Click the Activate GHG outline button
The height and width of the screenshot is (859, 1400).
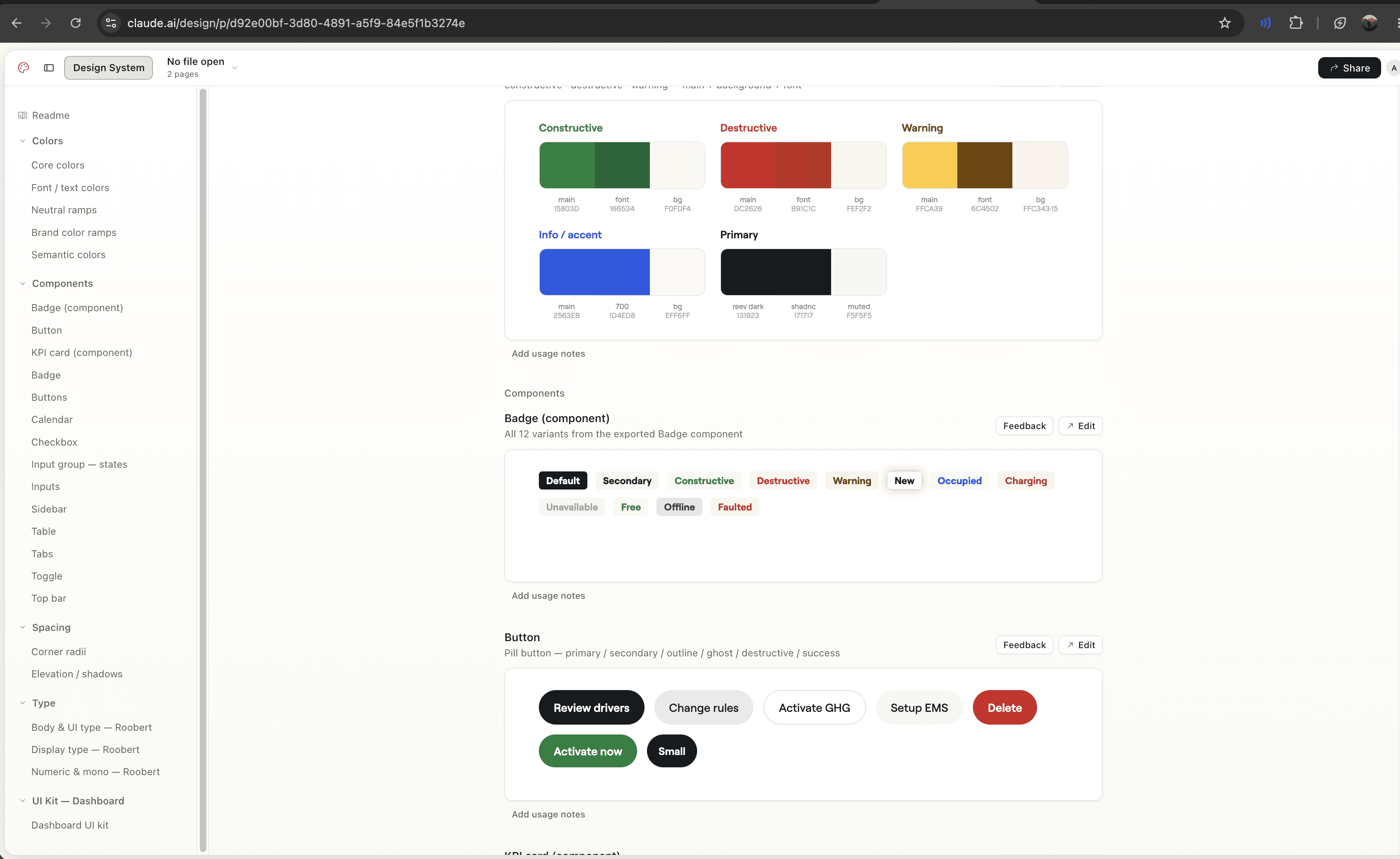(x=814, y=707)
